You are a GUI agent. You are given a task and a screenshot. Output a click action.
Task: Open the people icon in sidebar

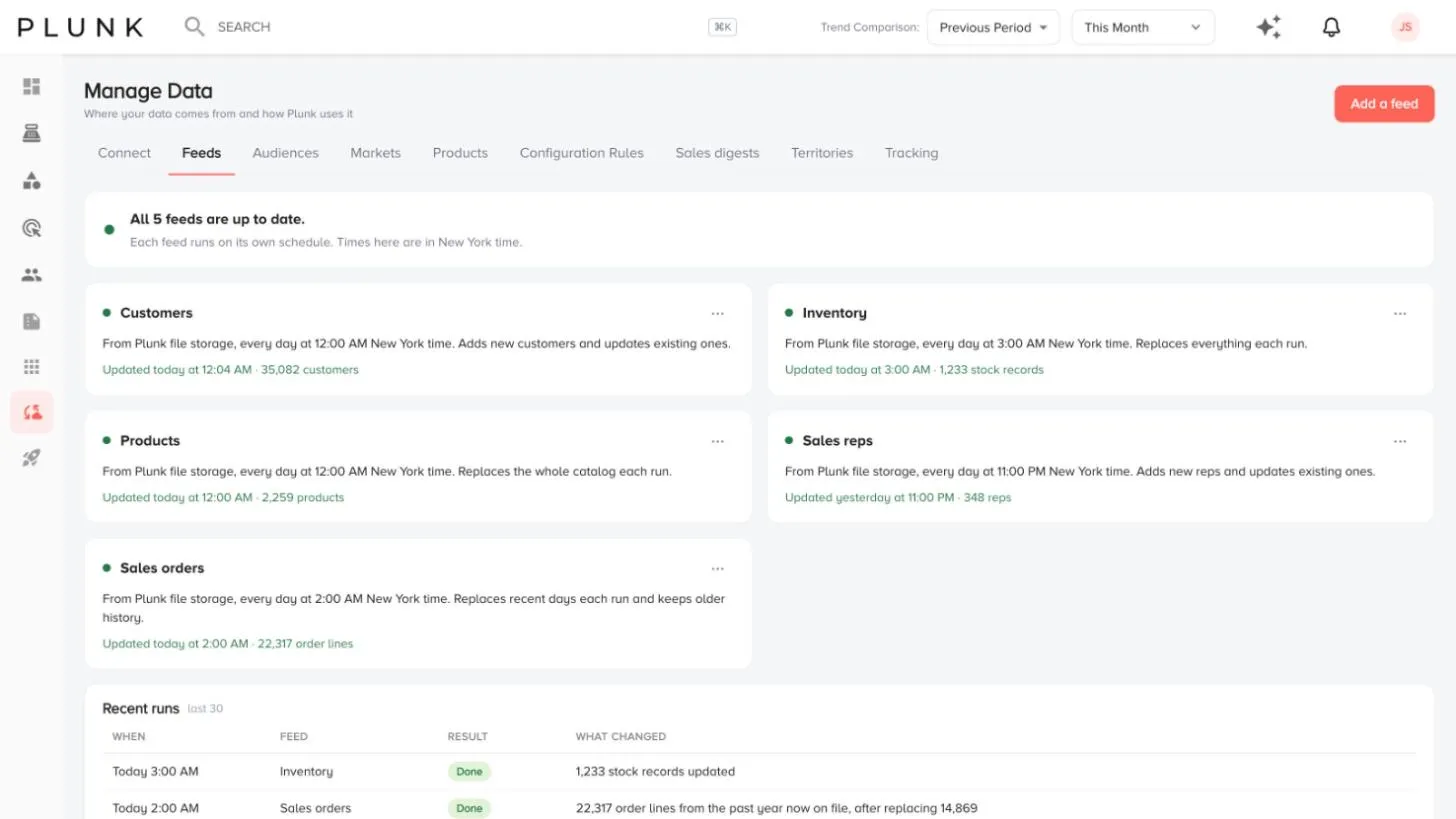click(x=32, y=275)
